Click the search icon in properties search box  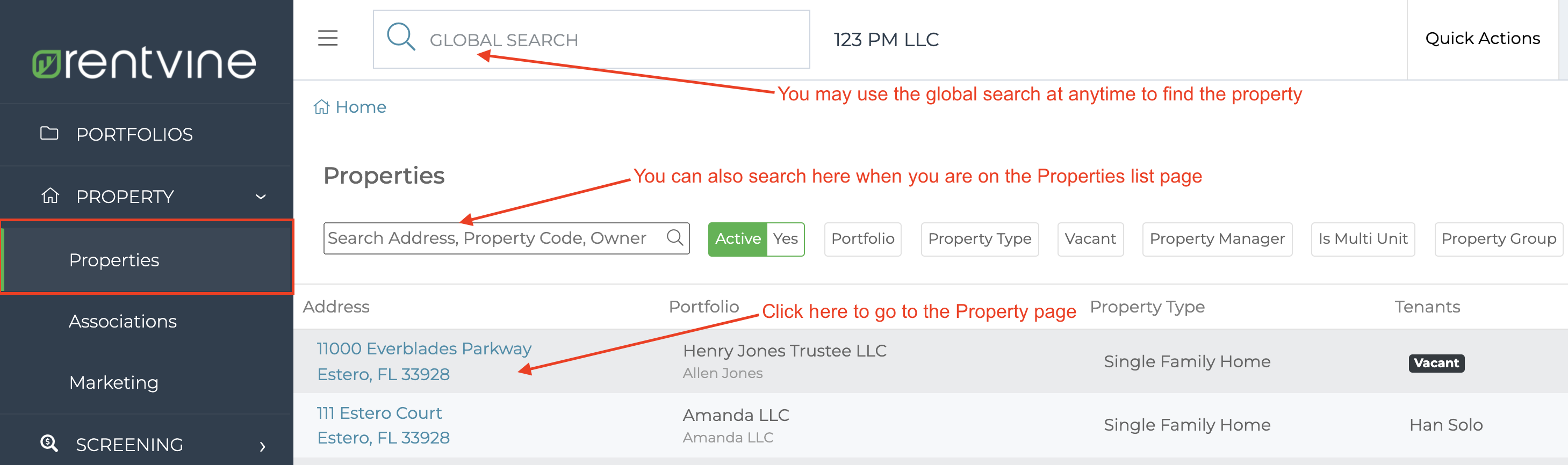pos(674,238)
